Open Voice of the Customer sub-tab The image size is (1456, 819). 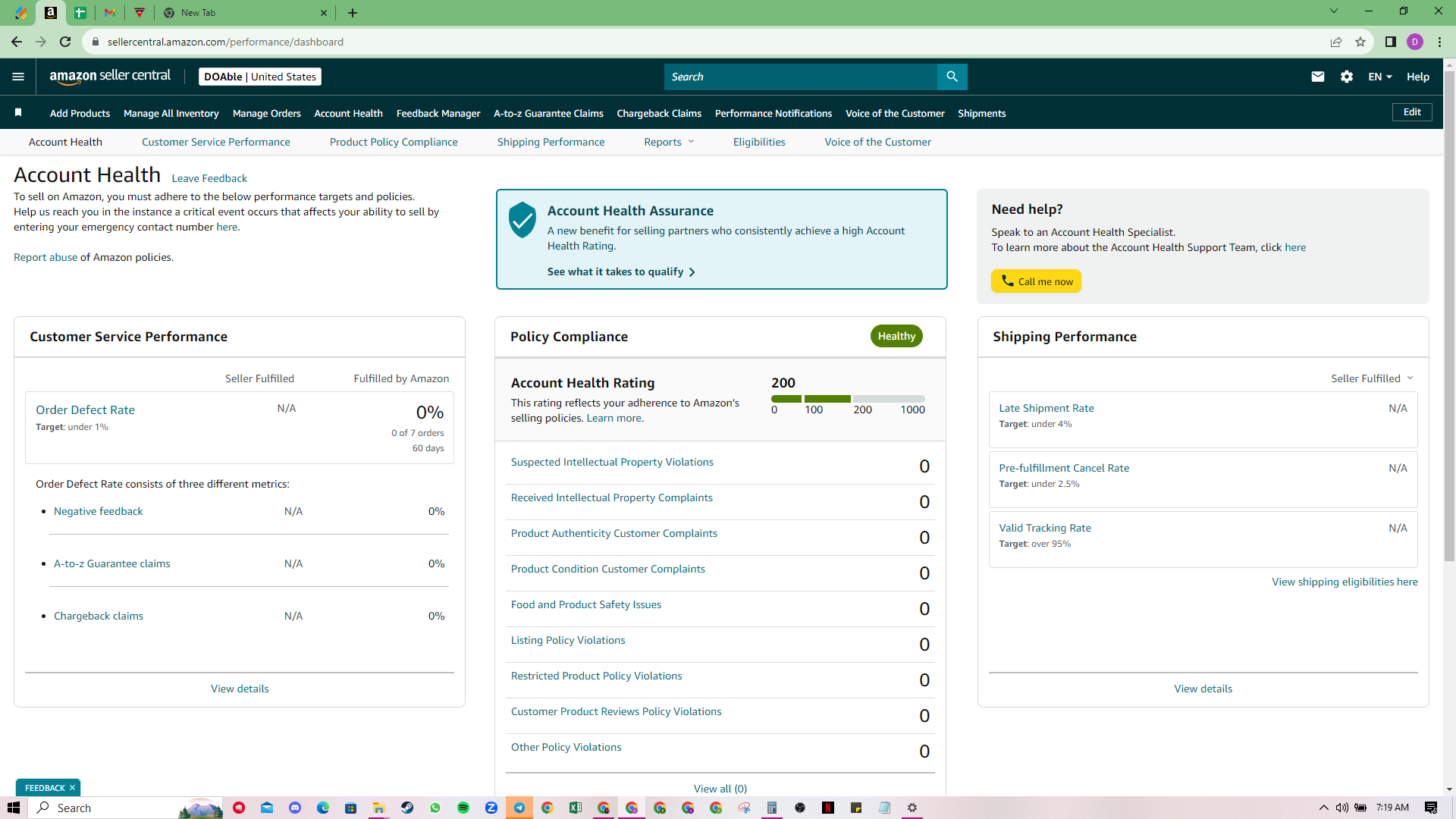(878, 142)
